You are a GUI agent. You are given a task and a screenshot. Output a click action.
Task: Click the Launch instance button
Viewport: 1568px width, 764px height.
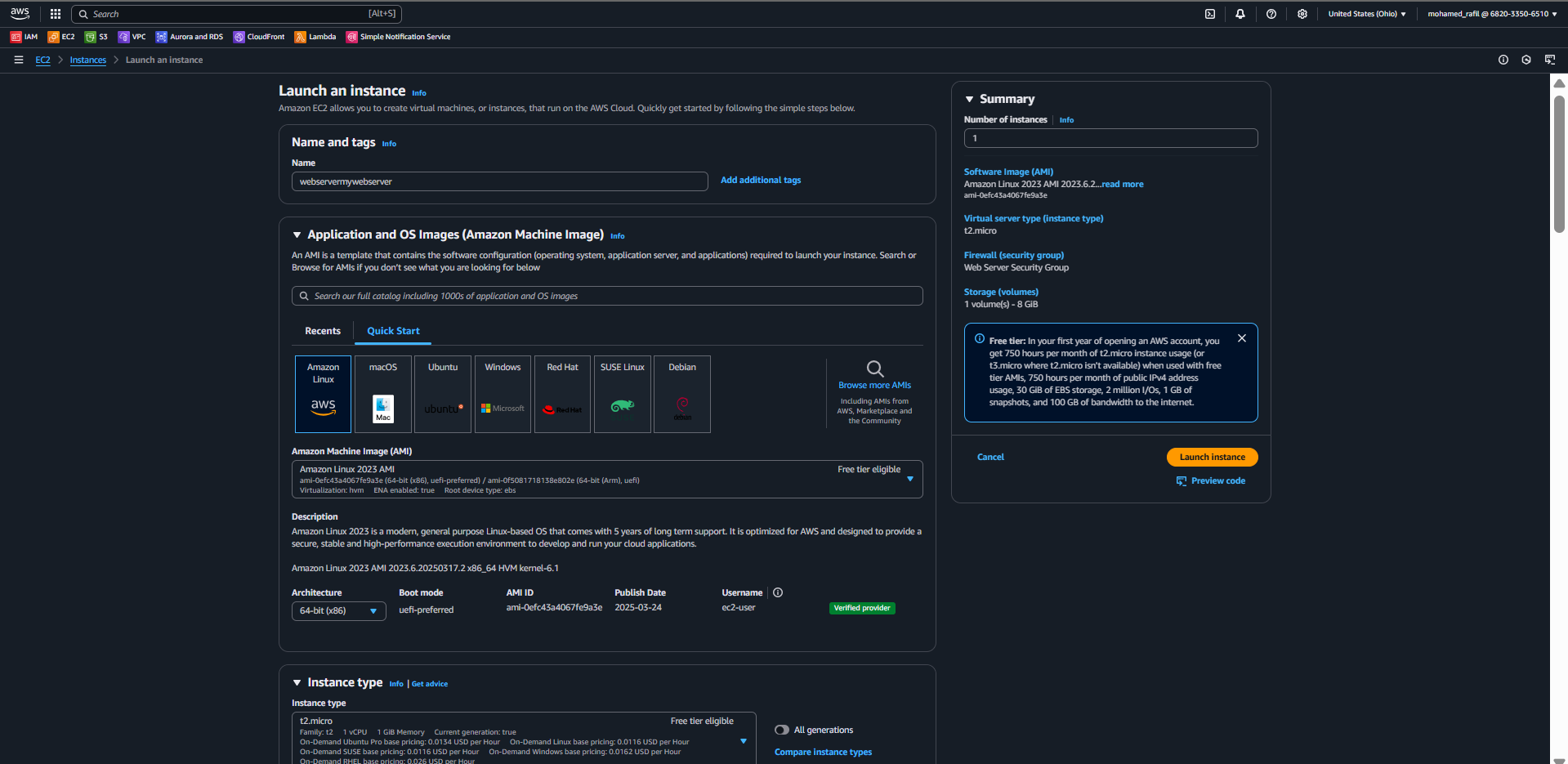[x=1212, y=457]
